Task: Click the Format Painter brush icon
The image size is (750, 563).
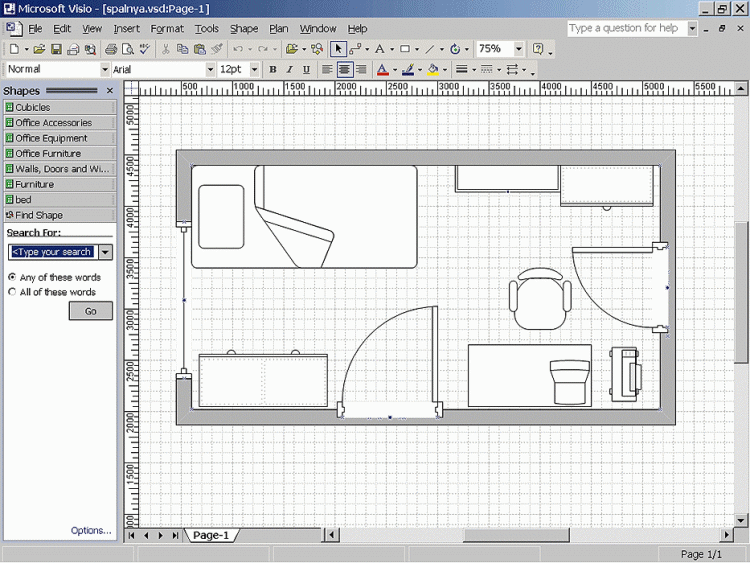Action: [217, 49]
